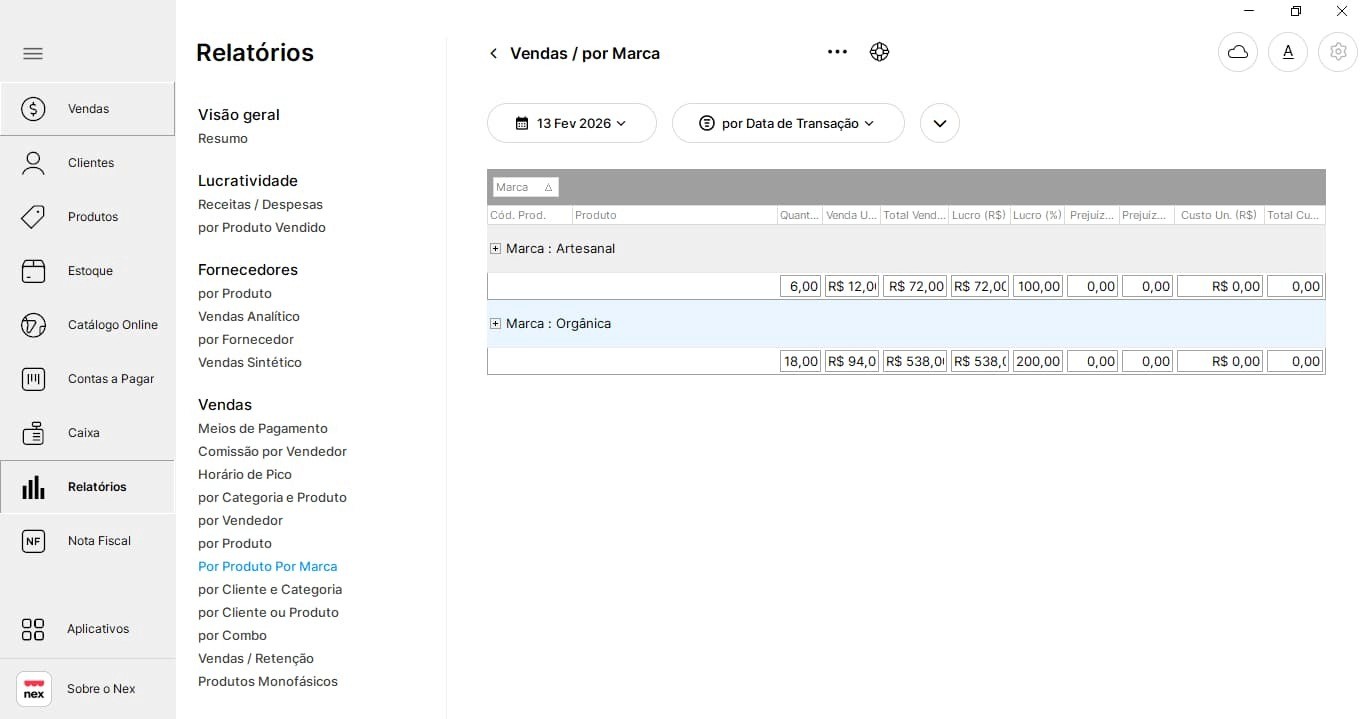The image size is (1365, 719).
Task: Open the por Combo report
Action: pyautogui.click(x=233, y=636)
